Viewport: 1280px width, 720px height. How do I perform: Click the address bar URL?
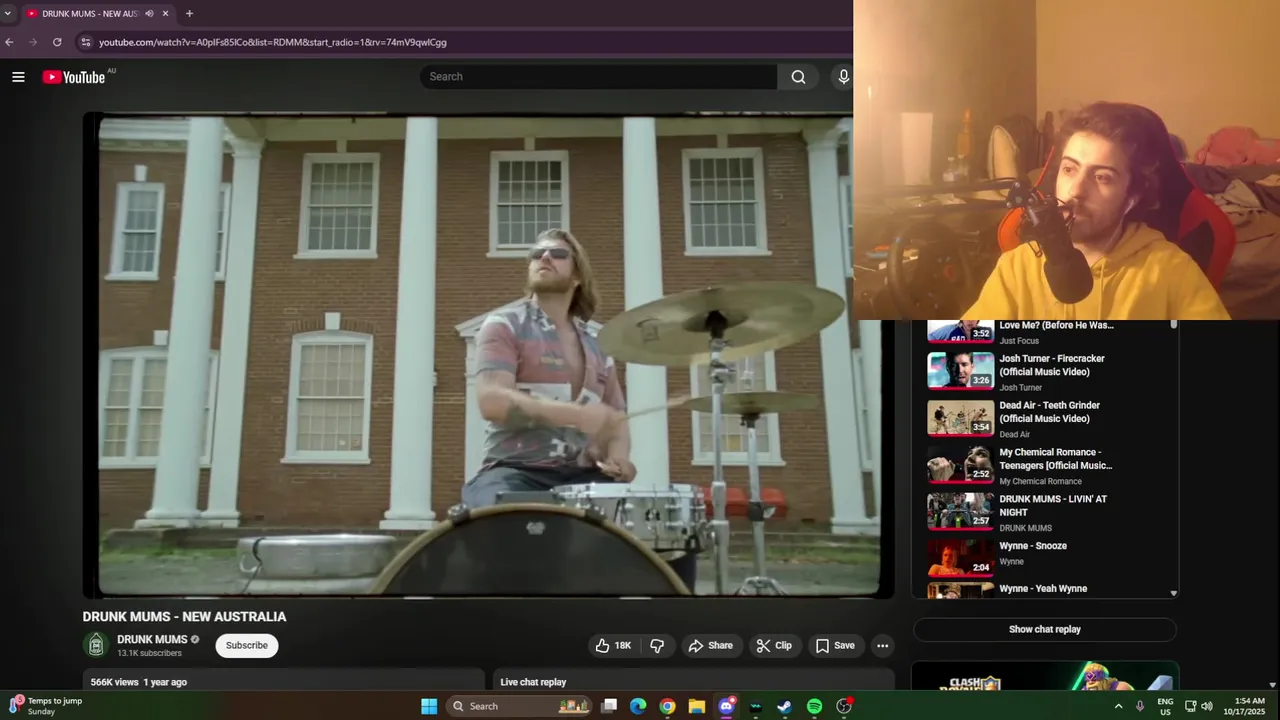tap(272, 42)
